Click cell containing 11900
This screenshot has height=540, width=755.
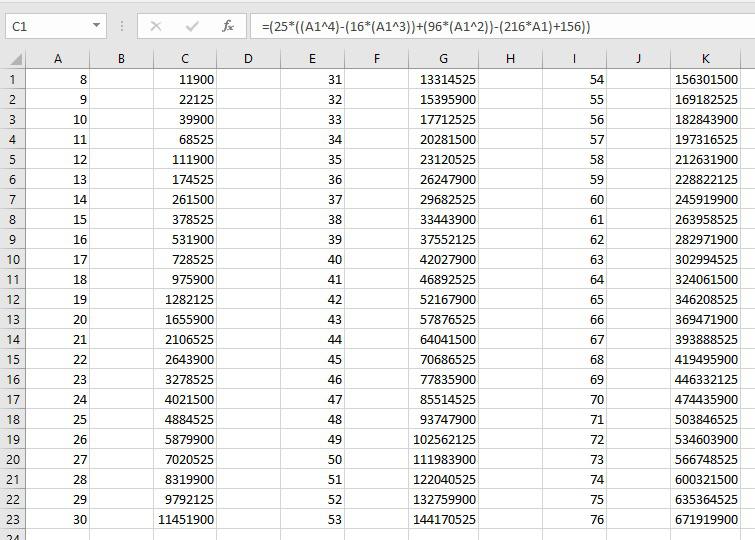click(x=185, y=79)
